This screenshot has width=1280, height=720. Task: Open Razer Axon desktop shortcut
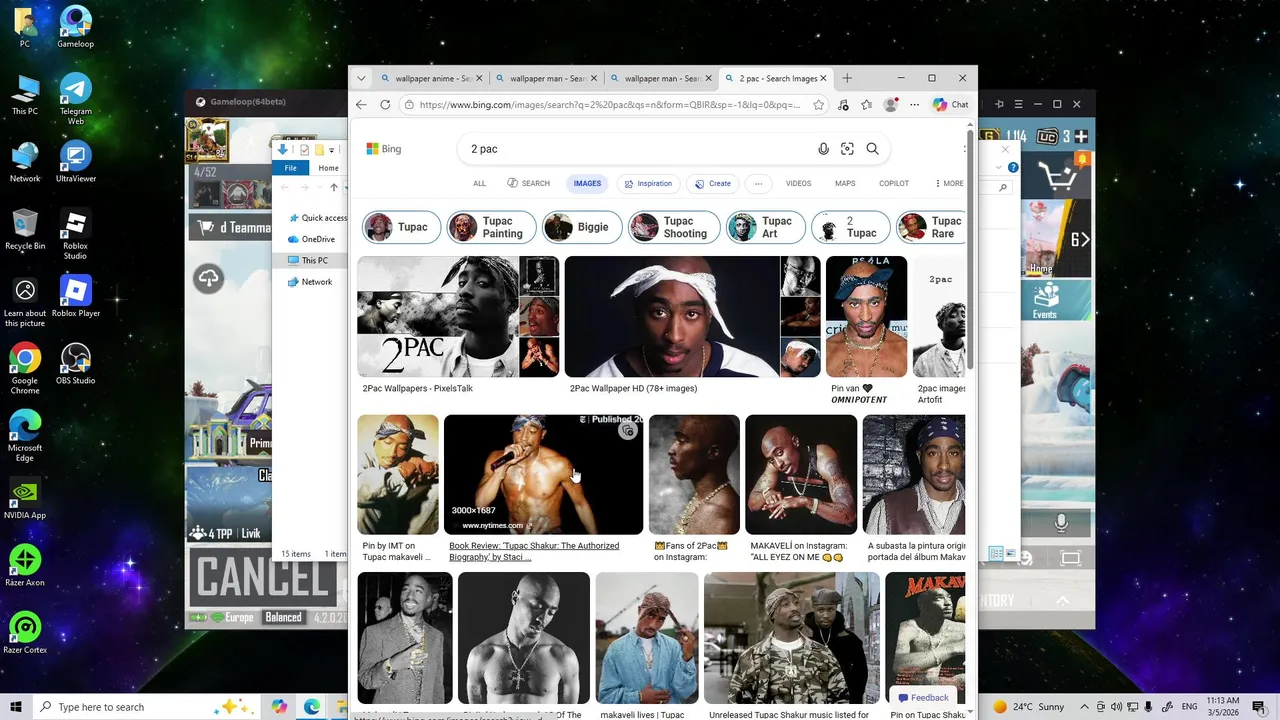tap(25, 567)
